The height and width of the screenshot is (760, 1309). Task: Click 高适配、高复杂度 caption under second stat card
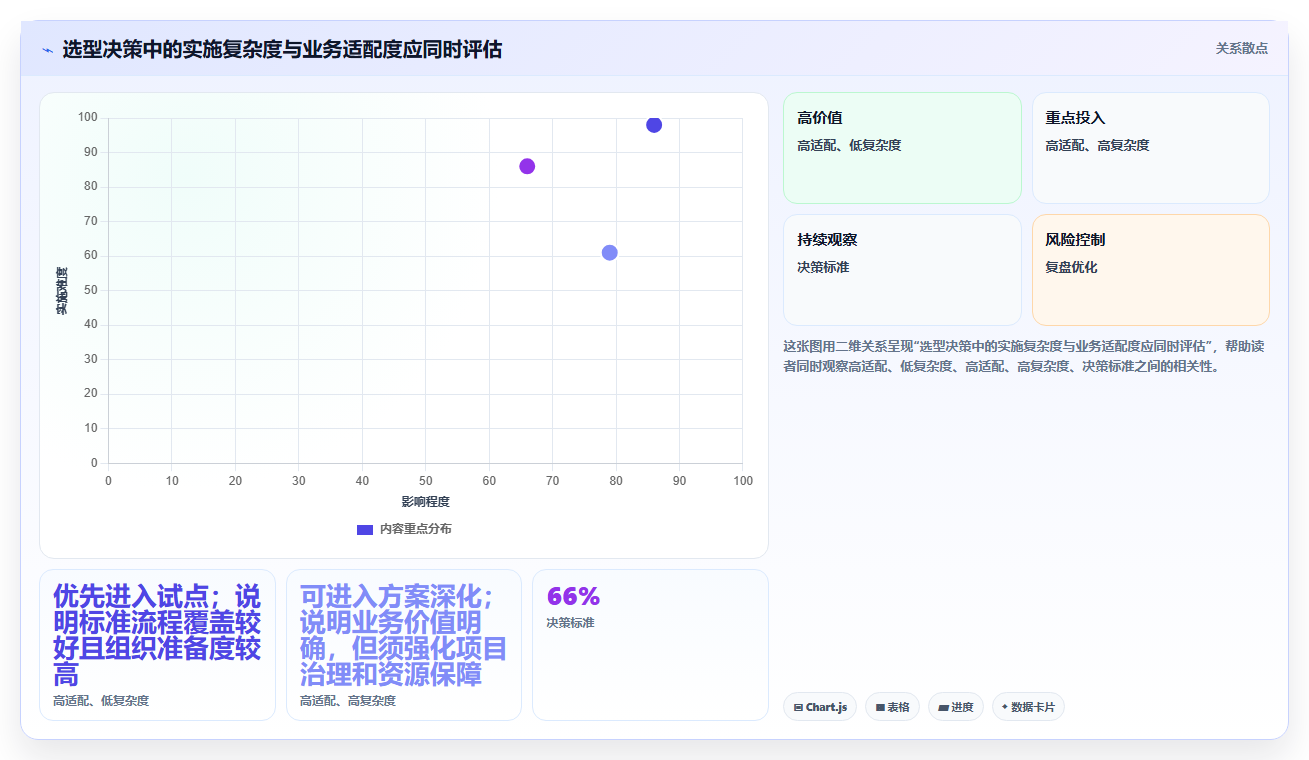[348, 701]
